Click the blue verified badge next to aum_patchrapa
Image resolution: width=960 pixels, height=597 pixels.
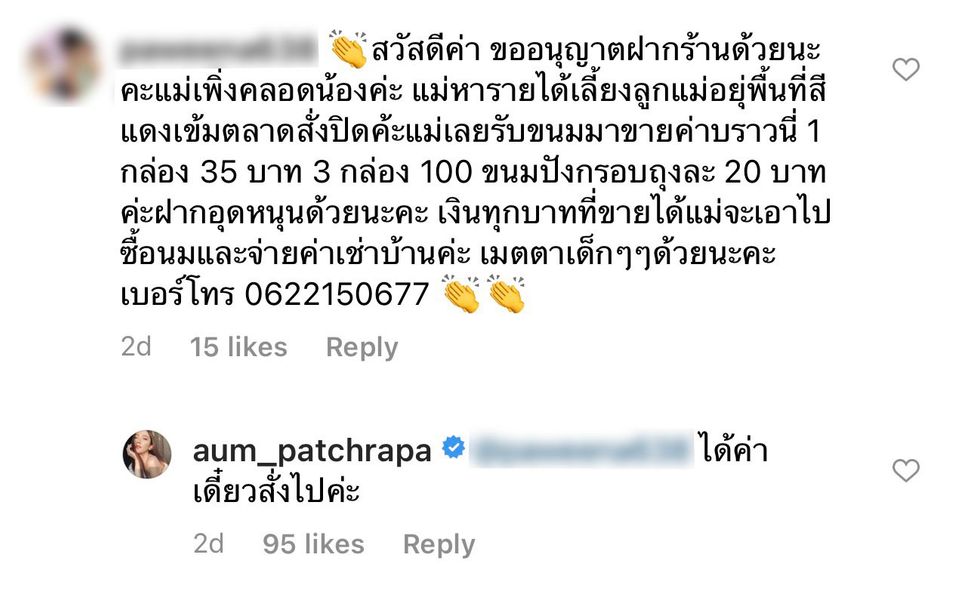pos(453,448)
